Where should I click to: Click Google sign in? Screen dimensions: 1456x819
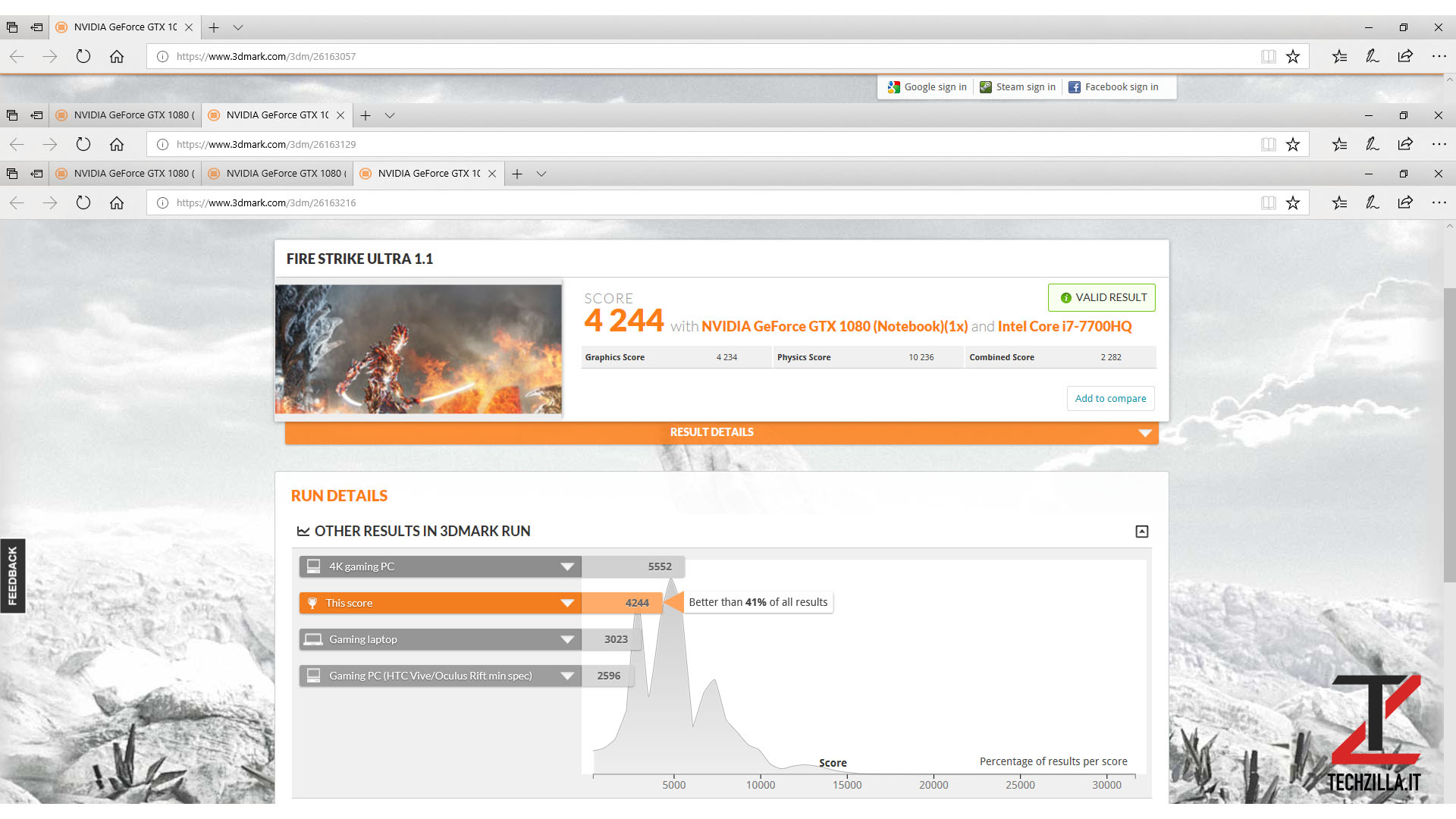(927, 87)
